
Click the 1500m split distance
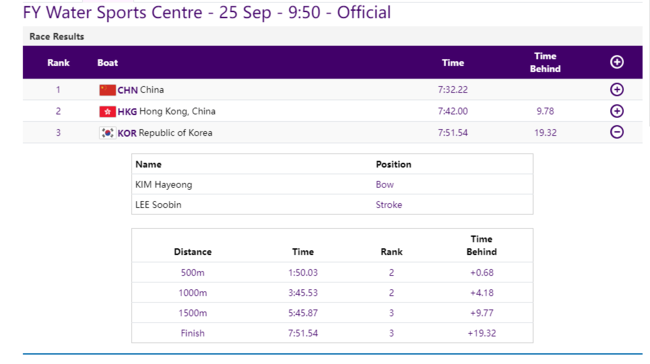(193, 313)
